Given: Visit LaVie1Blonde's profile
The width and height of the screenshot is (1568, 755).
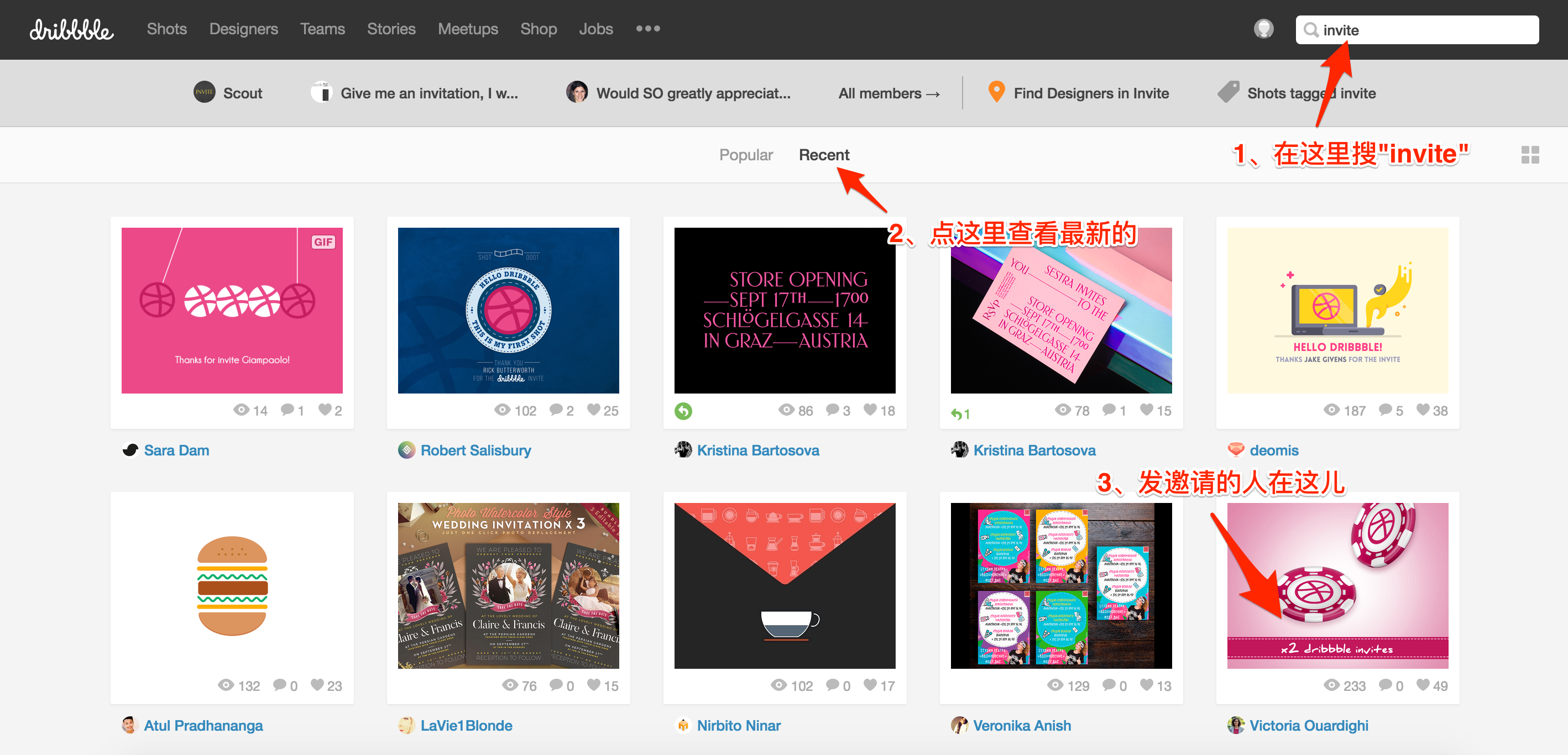Looking at the screenshot, I should coord(466,725).
